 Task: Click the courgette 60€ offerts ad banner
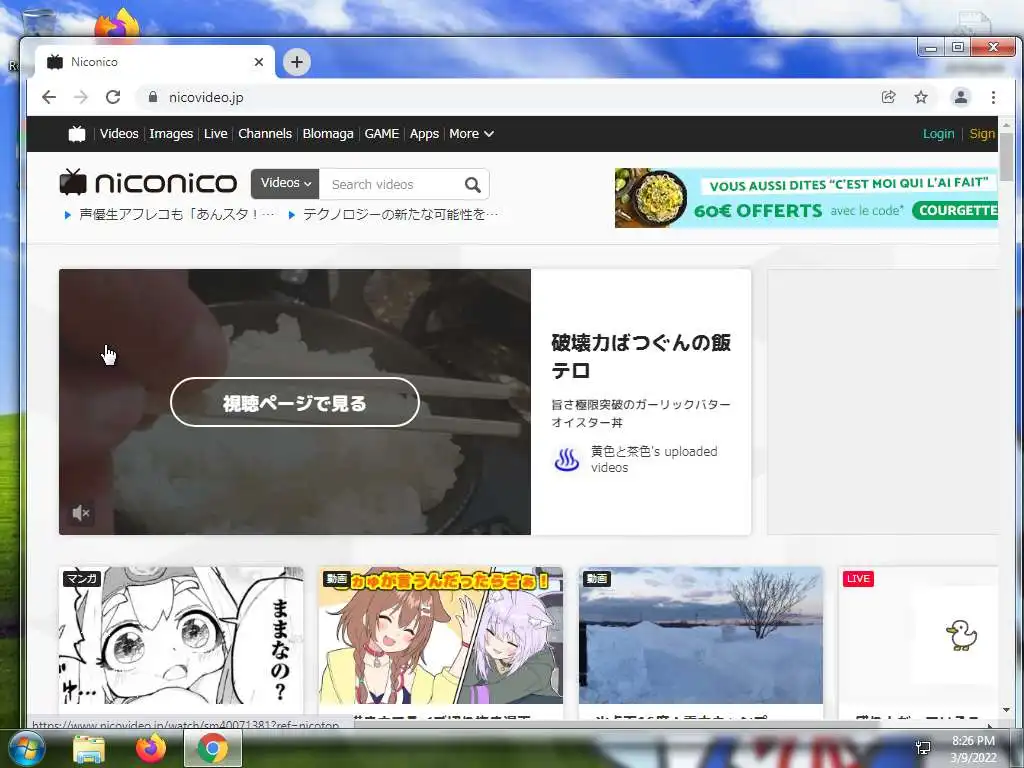tap(806, 198)
